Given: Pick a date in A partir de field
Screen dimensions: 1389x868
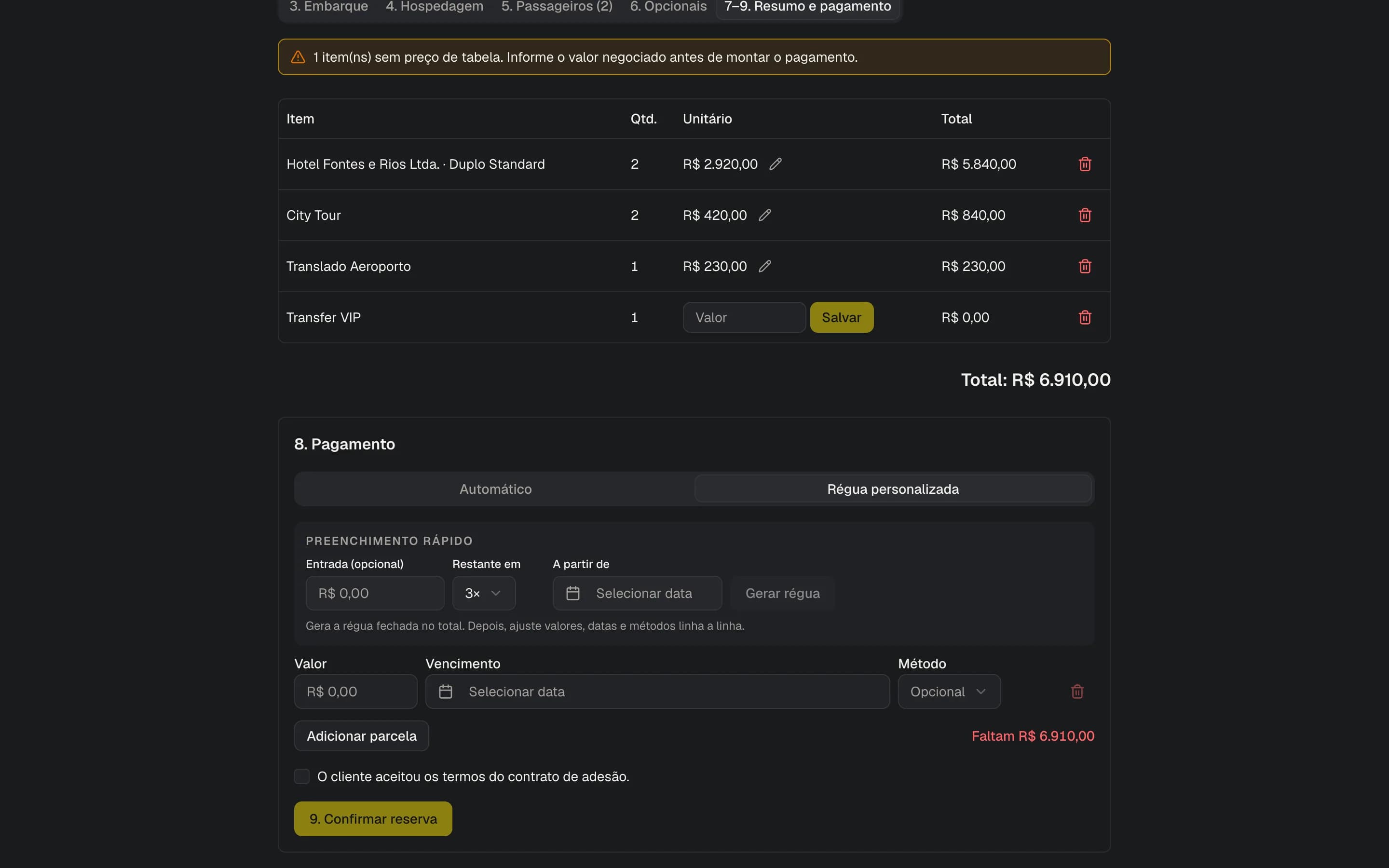Looking at the screenshot, I should [x=637, y=593].
